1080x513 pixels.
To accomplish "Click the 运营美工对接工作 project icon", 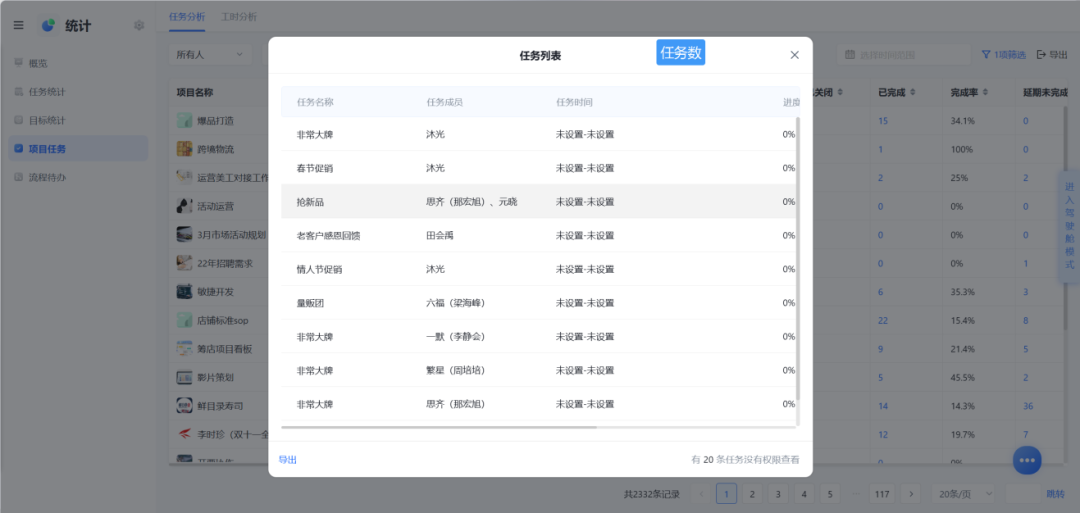I will [x=184, y=177].
